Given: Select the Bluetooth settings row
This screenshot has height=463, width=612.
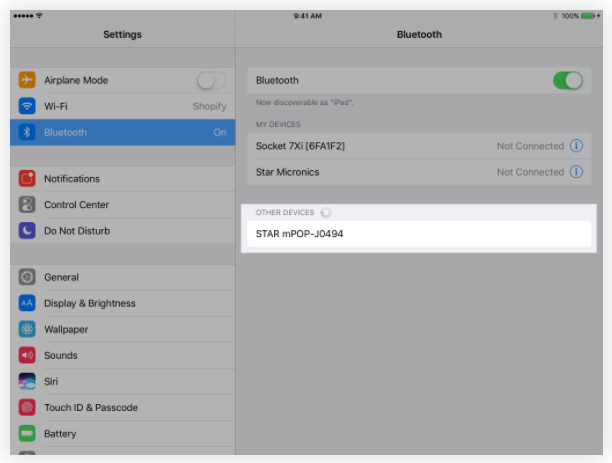Looking at the screenshot, I should point(123,132).
